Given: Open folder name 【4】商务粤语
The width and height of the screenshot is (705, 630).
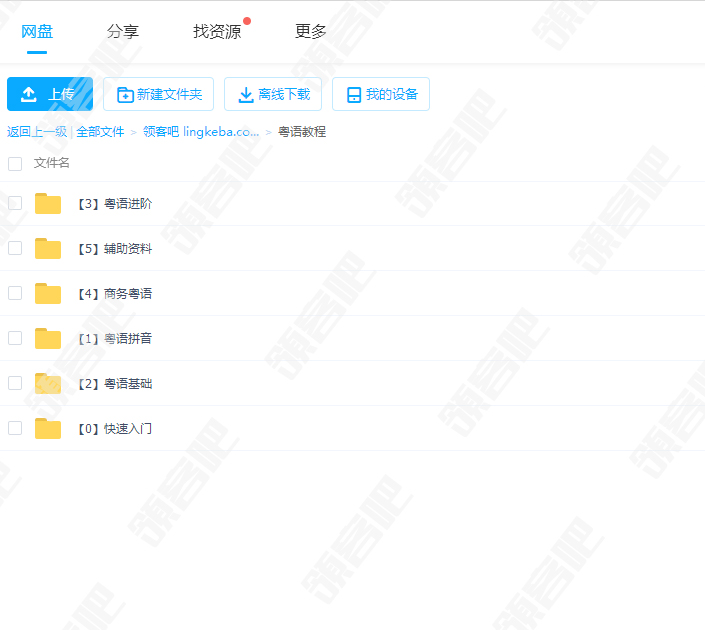Looking at the screenshot, I should coord(114,294).
